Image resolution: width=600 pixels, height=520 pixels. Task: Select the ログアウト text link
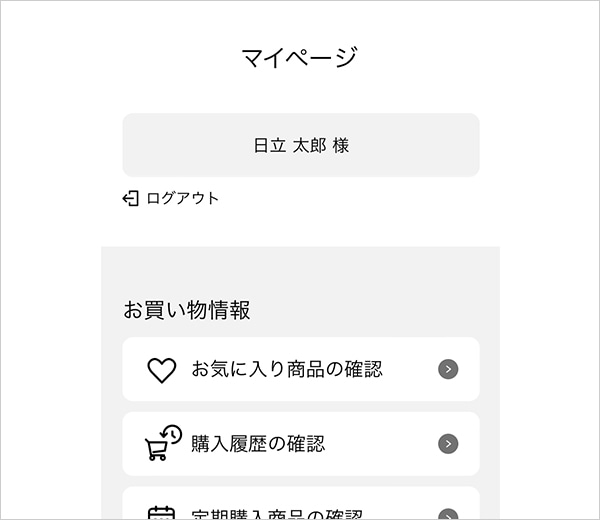pyautogui.click(x=182, y=198)
